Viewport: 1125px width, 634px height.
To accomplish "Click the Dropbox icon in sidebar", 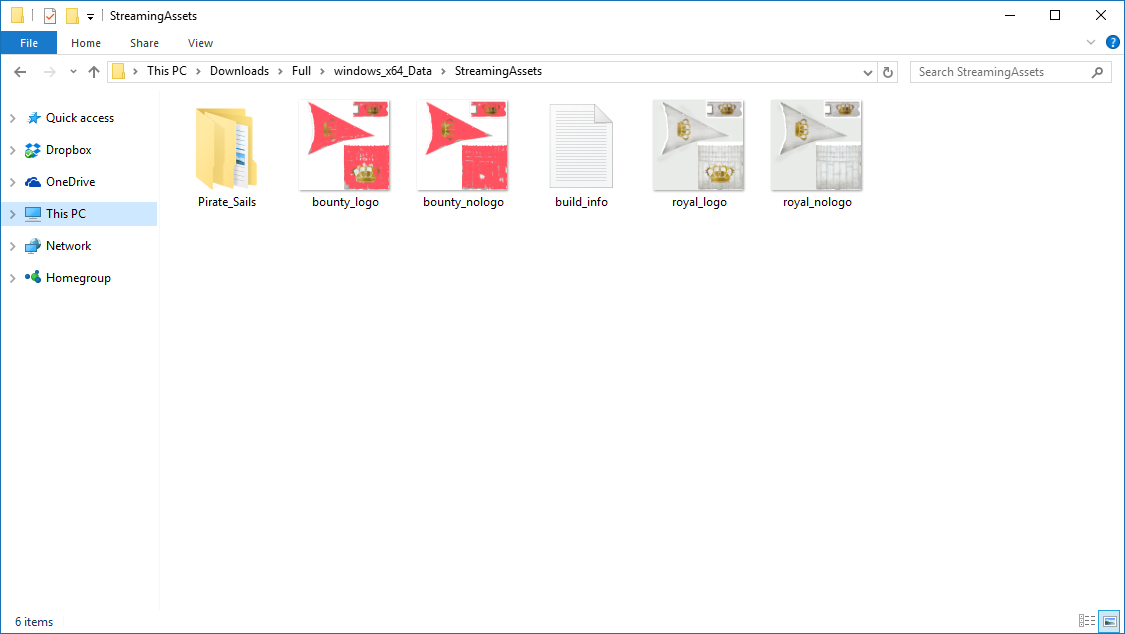I will click(33, 150).
